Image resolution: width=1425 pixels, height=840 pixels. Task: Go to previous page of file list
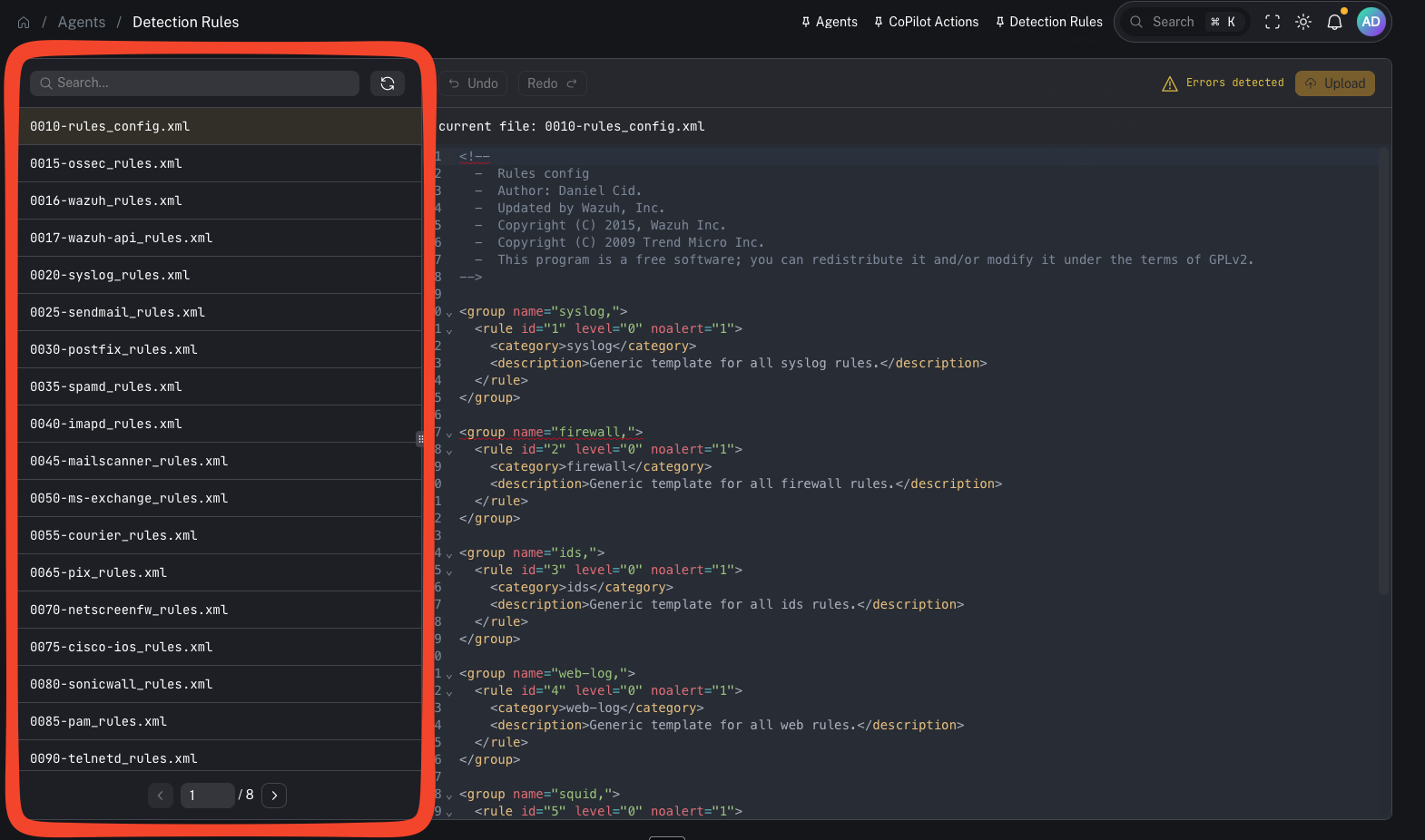coord(161,796)
